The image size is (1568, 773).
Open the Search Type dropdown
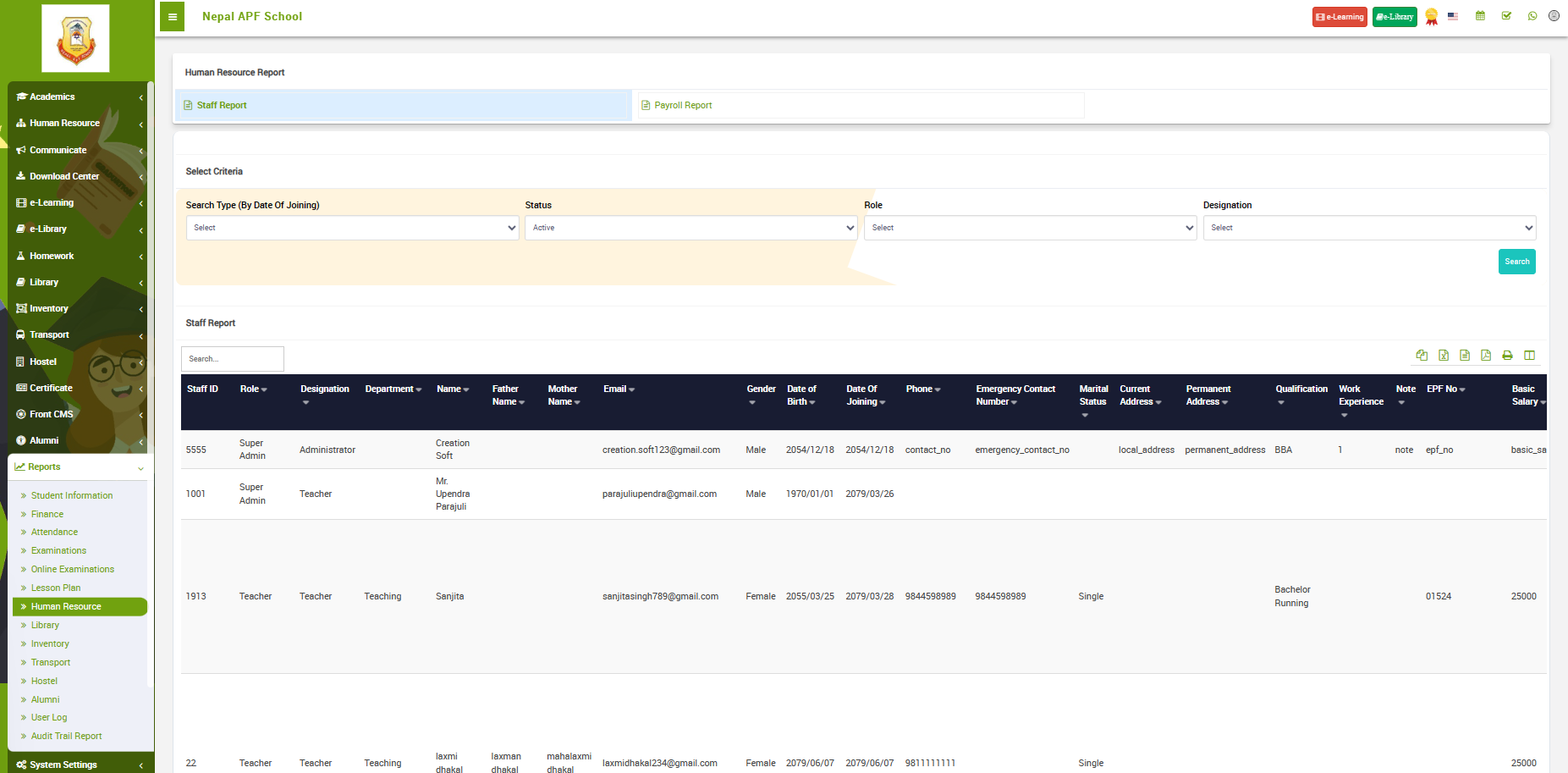point(352,228)
